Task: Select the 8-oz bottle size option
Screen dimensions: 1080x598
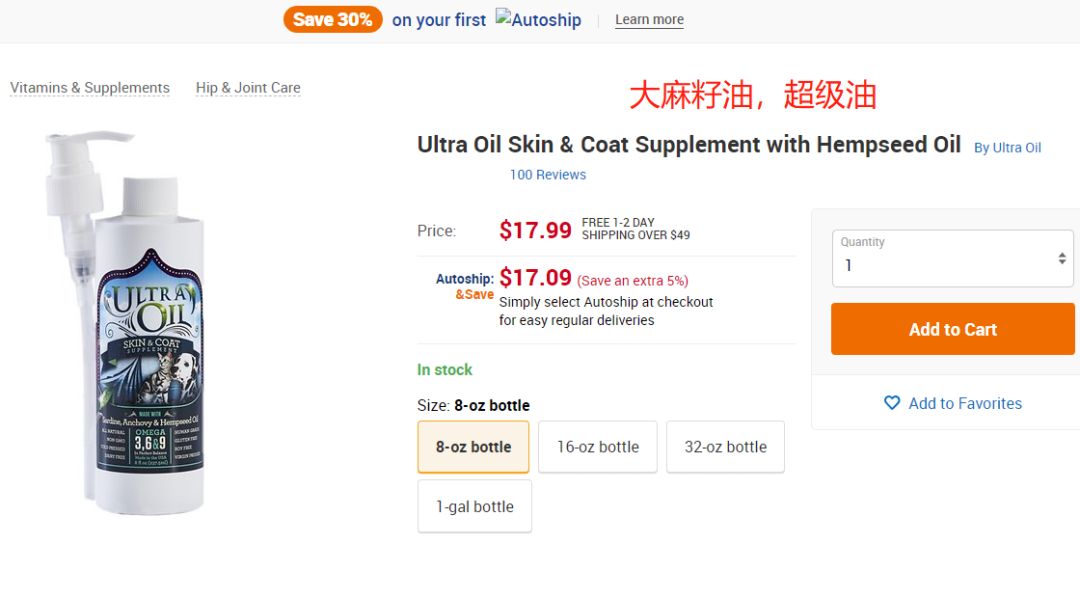Action: [473, 447]
